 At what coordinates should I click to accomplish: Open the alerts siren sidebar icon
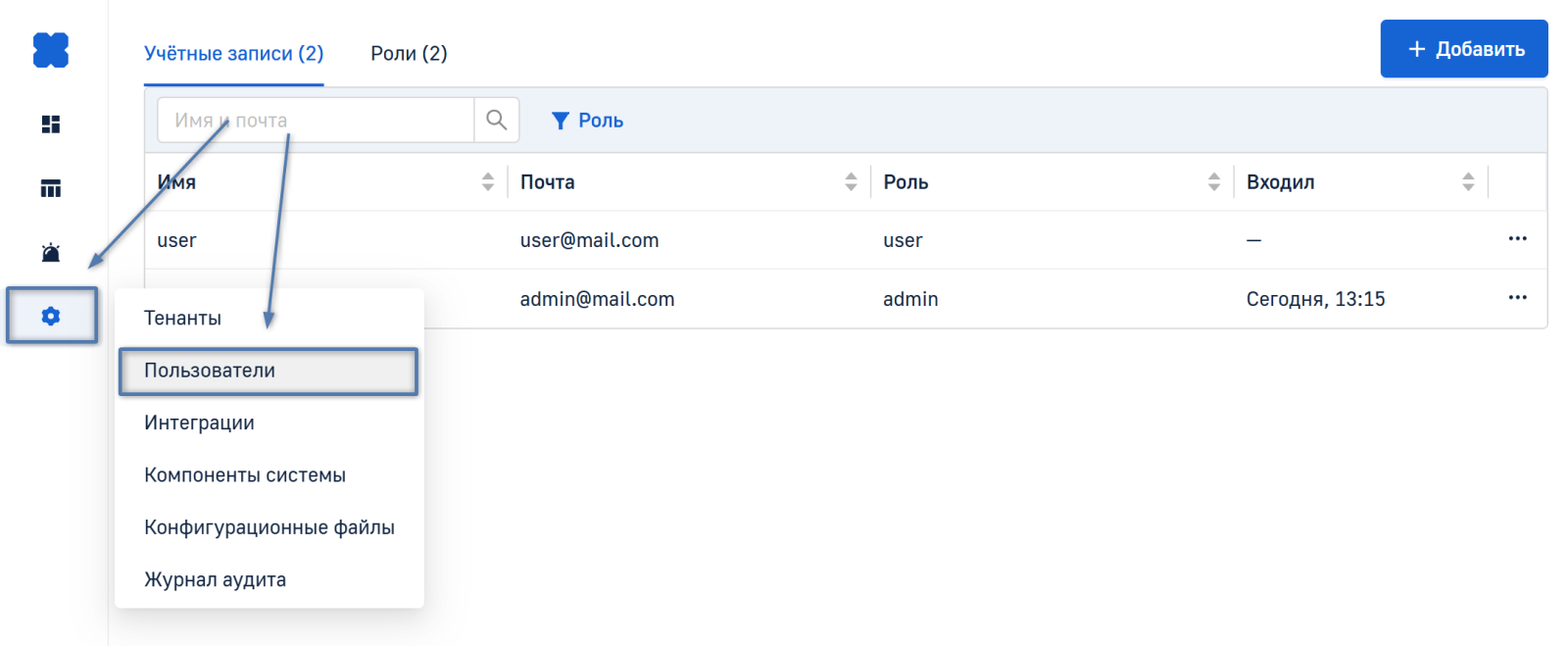tap(51, 253)
